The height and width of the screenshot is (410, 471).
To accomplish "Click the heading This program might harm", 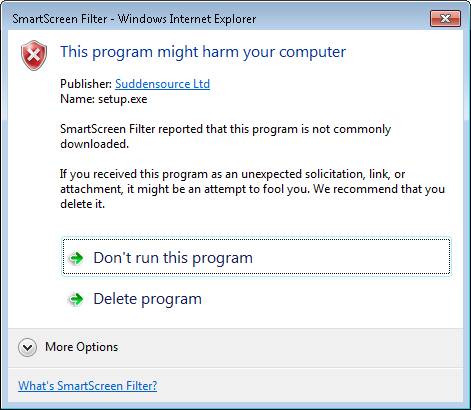I will tap(203, 52).
